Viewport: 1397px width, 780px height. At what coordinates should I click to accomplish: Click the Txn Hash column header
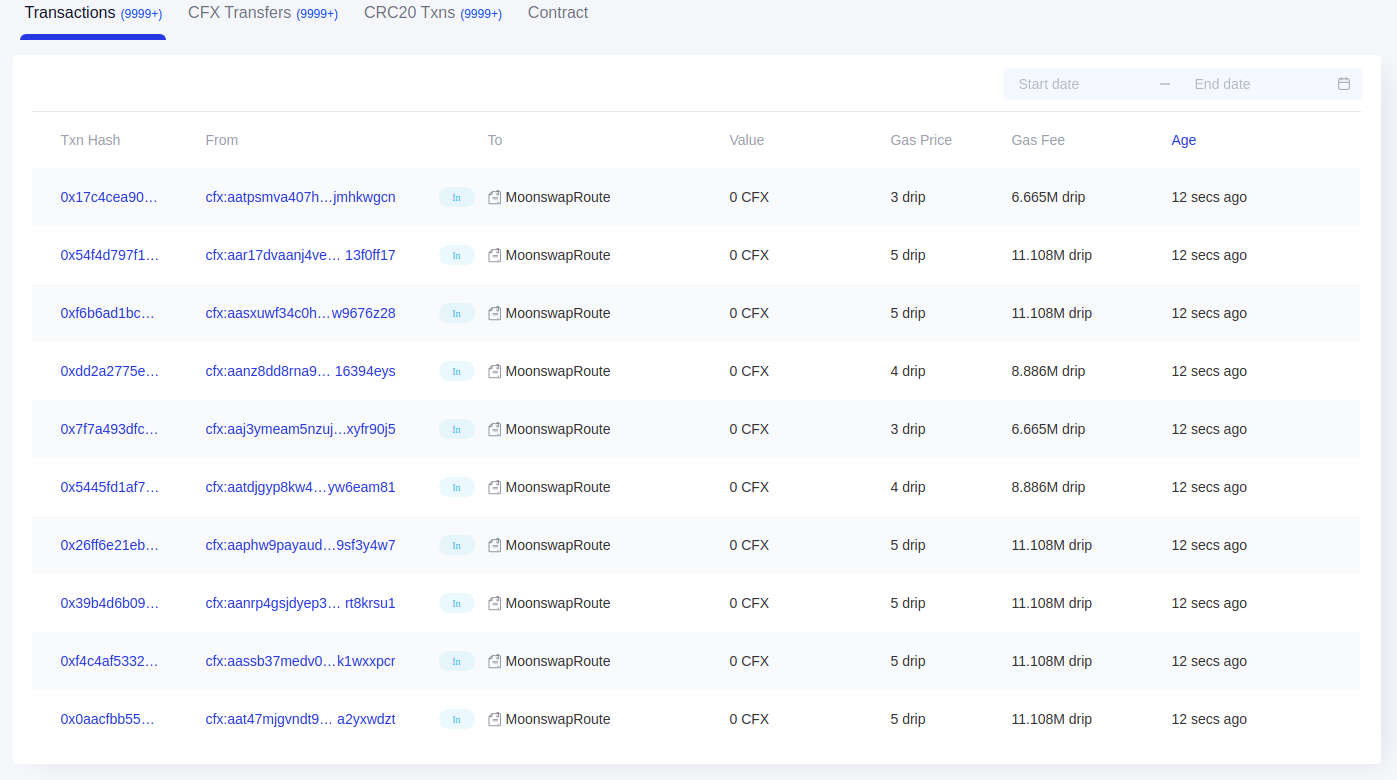90,140
